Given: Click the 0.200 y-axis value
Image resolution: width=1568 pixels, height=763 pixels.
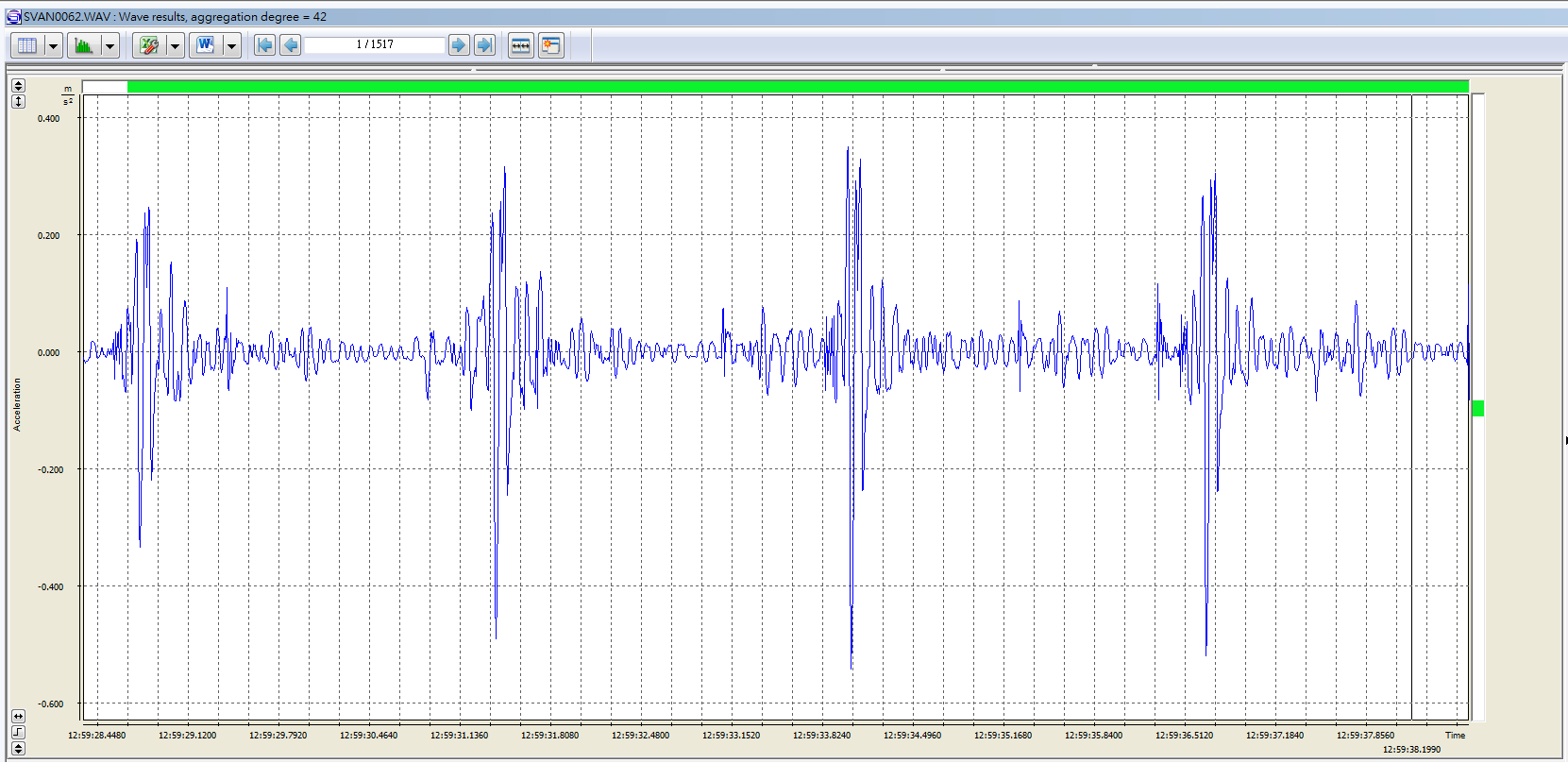Looking at the screenshot, I should (x=48, y=236).
